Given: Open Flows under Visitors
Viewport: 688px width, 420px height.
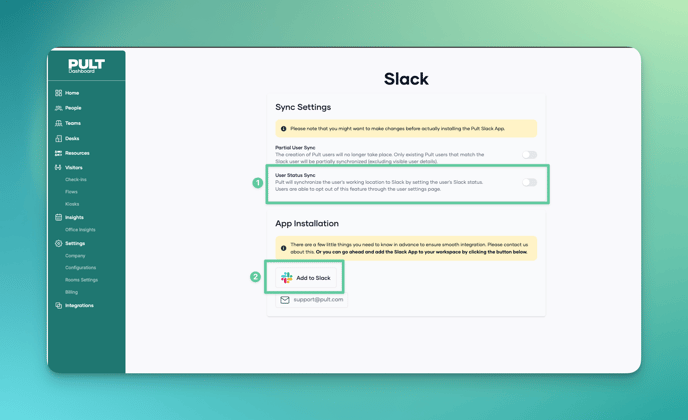Looking at the screenshot, I should pos(72,192).
